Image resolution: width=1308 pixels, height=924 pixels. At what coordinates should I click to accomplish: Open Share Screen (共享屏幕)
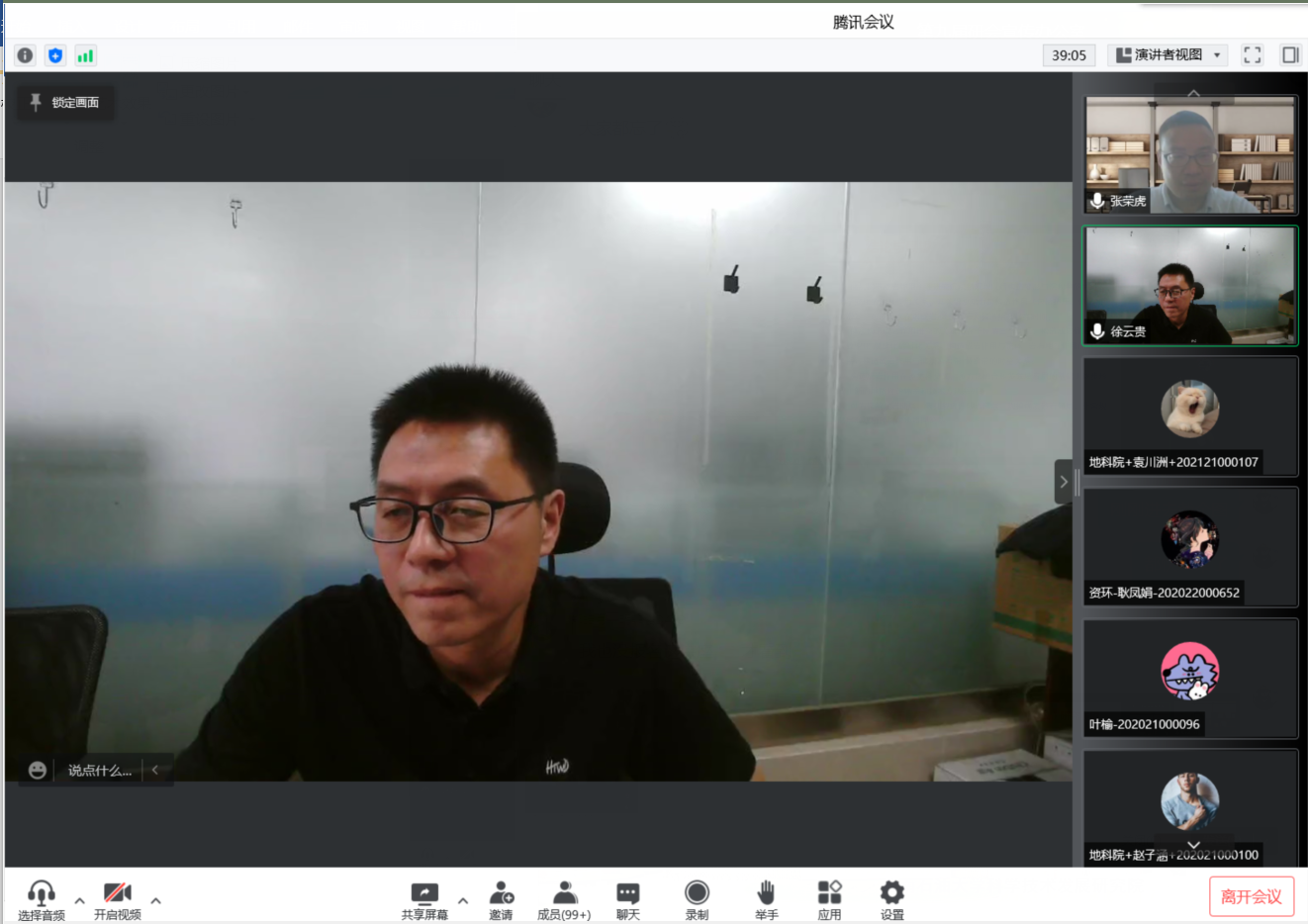click(424, 899)
